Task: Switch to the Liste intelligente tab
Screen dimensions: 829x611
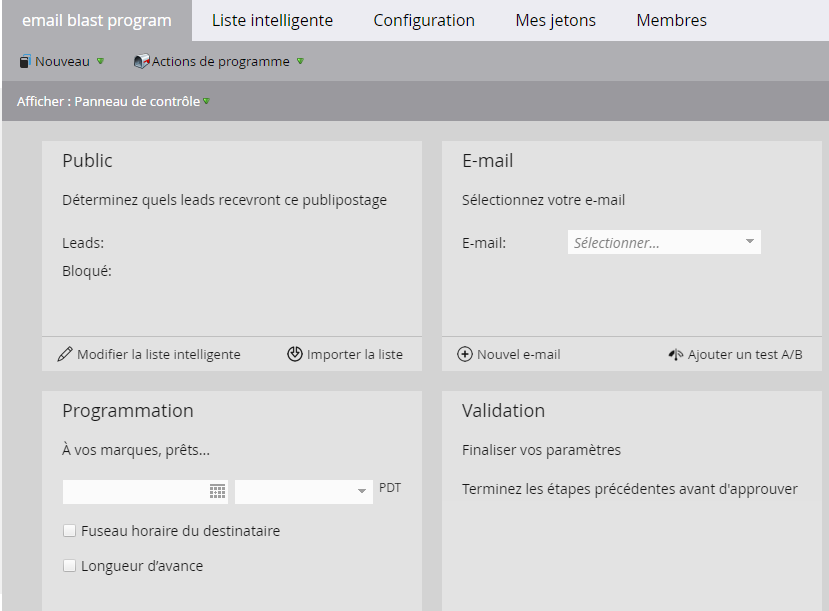Action: point(272,20)
